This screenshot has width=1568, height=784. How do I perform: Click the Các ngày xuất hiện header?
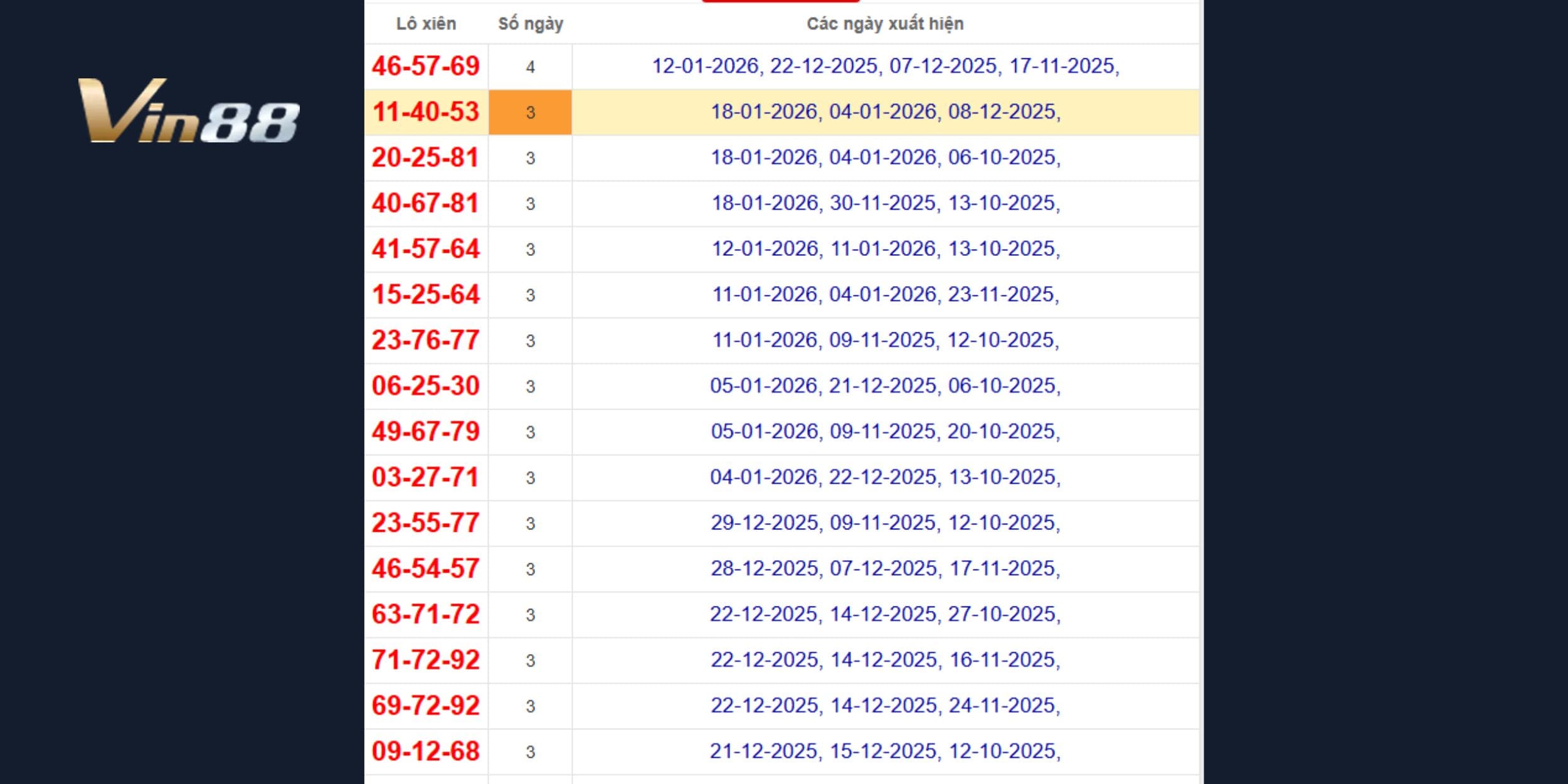(884, 24)
